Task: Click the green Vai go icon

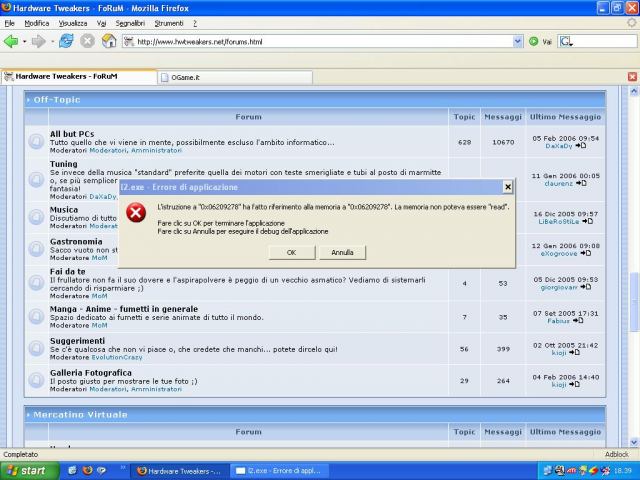Action: pos(534,41)
